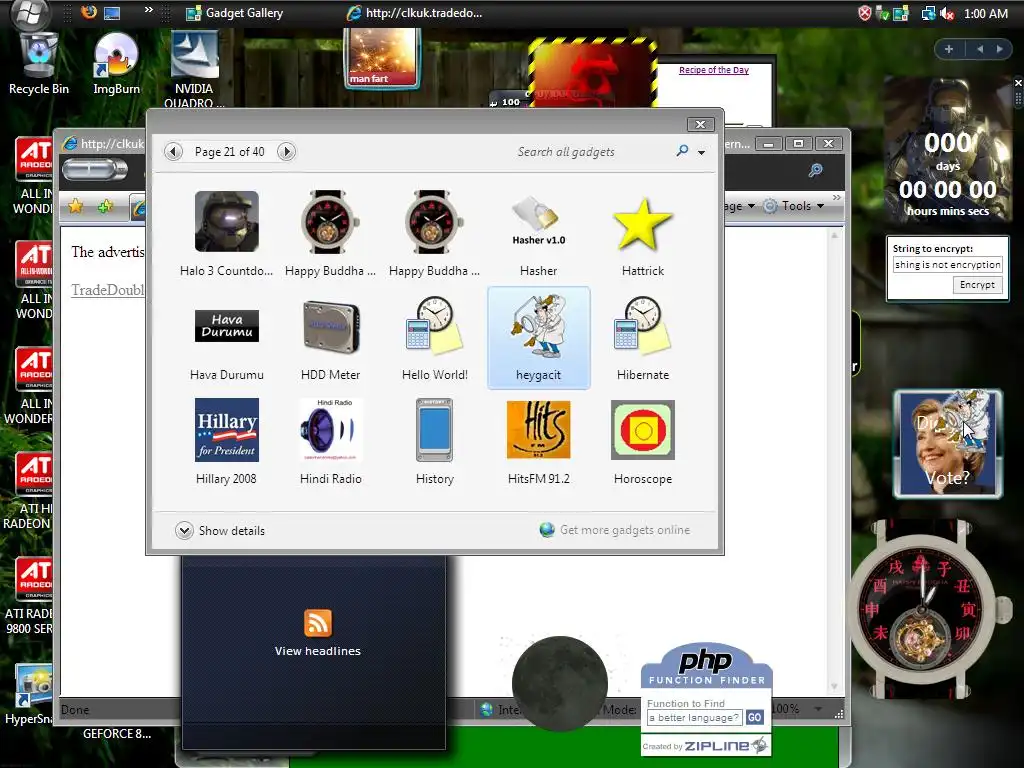The image size is (1024, 768).
Task: Click the security alert tray icon
Action: [x=865, y=14]
